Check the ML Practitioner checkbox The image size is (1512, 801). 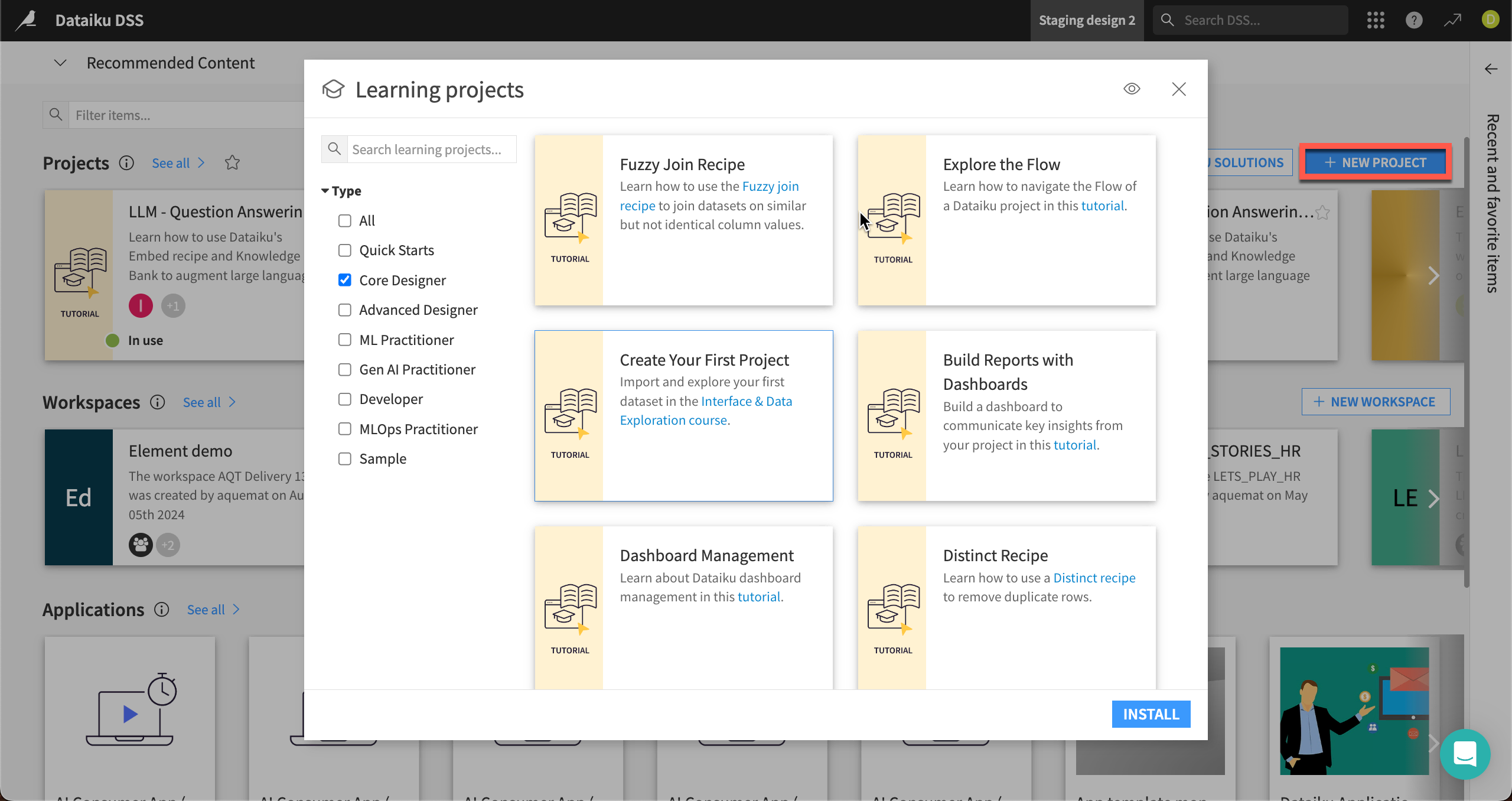click(345, 340)
